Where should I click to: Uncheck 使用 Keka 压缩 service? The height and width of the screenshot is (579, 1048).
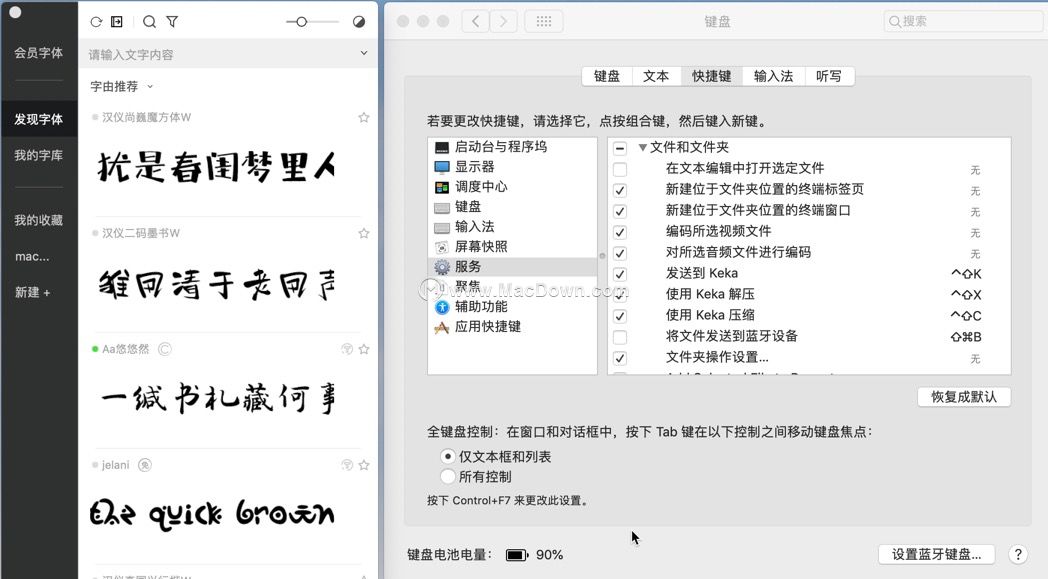click(620, 316)
